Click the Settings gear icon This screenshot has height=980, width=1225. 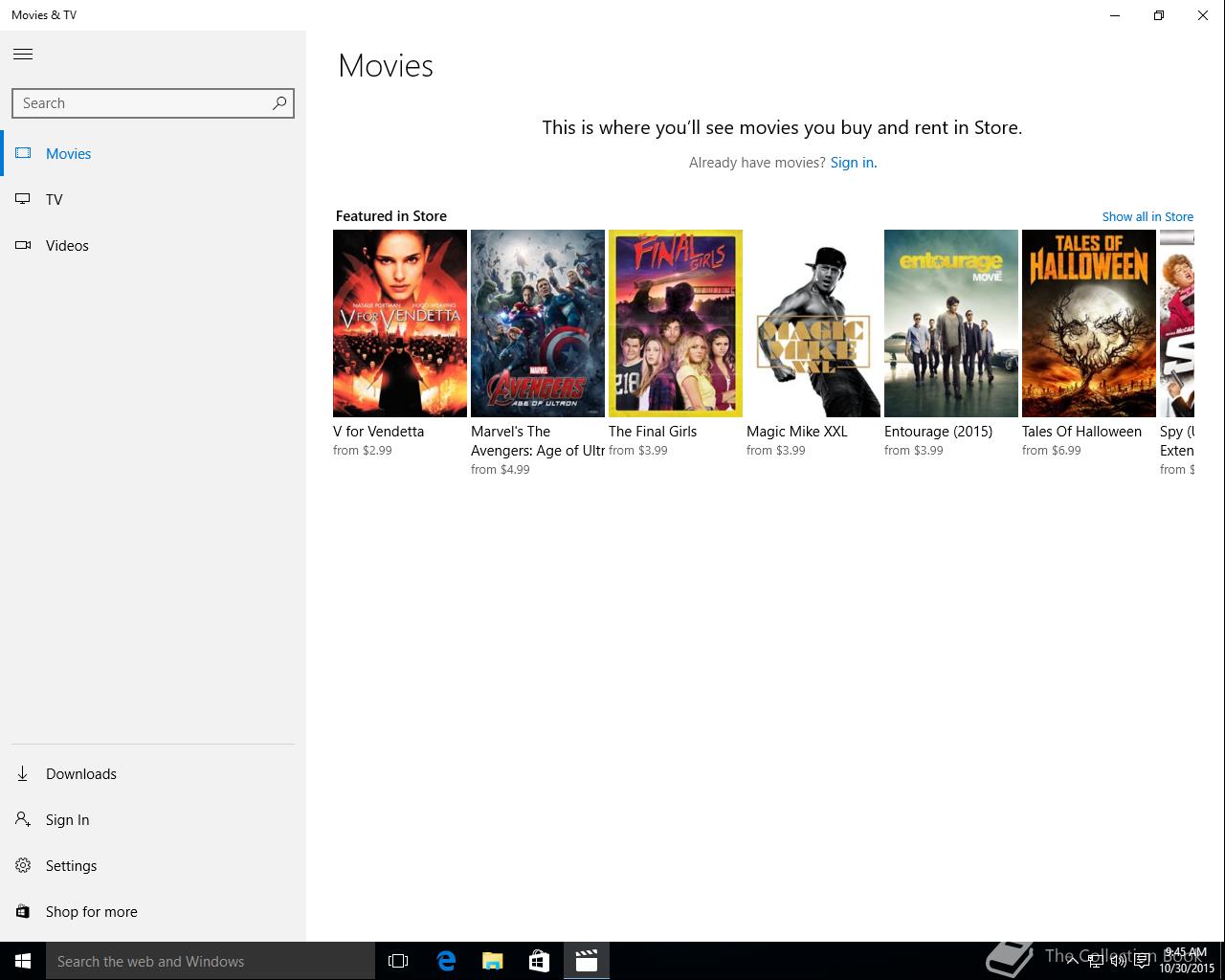pos(23,865)
